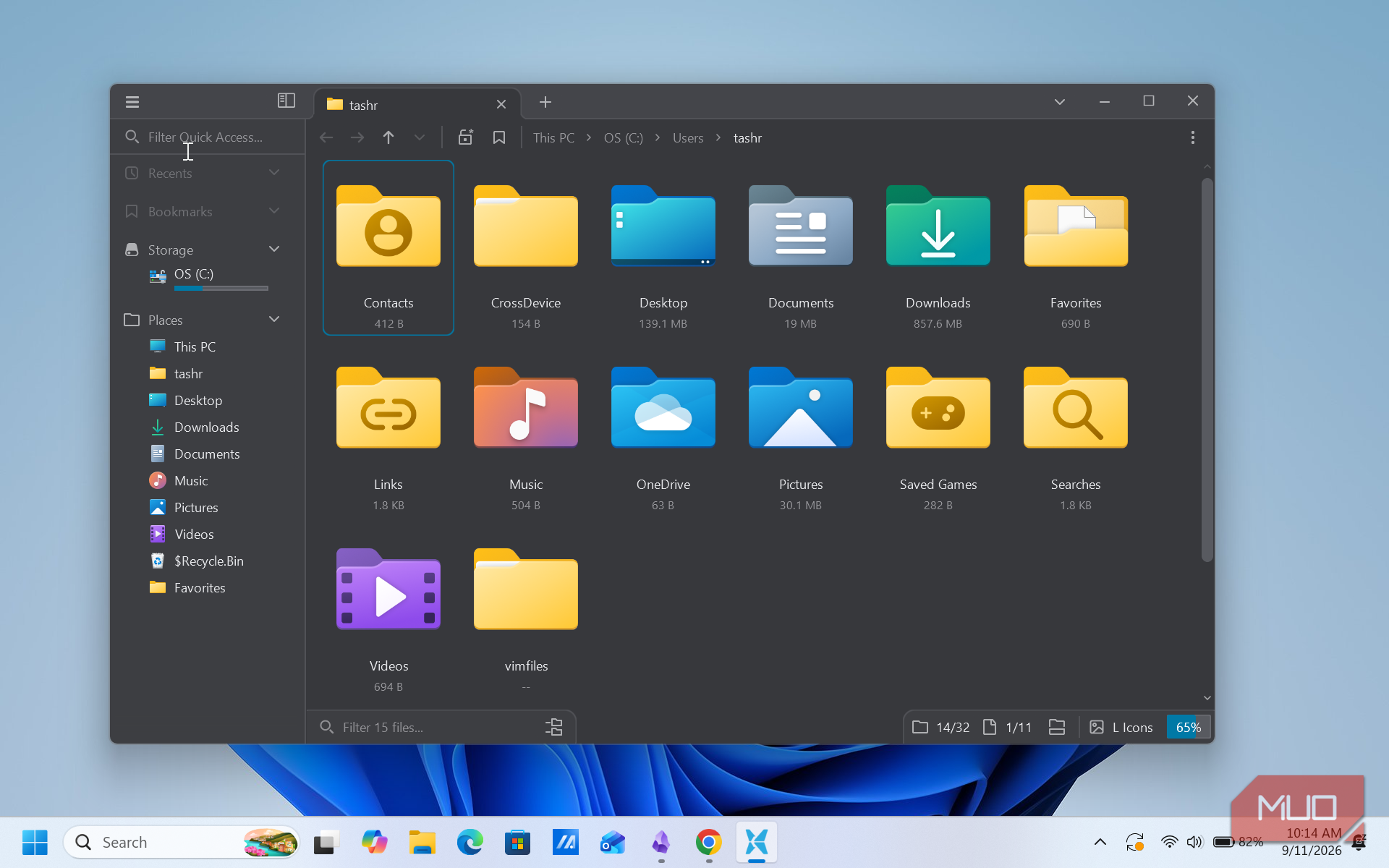Go forward with the right arrow
The image size is (1389, 868).
(357, 137)
